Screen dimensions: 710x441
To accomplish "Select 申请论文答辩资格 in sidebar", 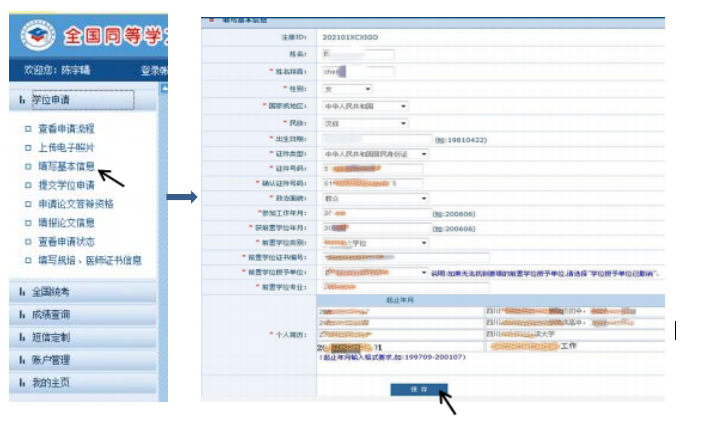I will [x=75, y=204].
